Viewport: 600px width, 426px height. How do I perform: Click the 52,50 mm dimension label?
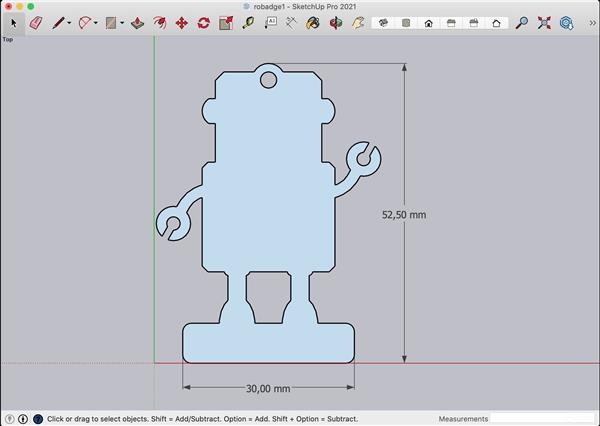pos(404,214)
